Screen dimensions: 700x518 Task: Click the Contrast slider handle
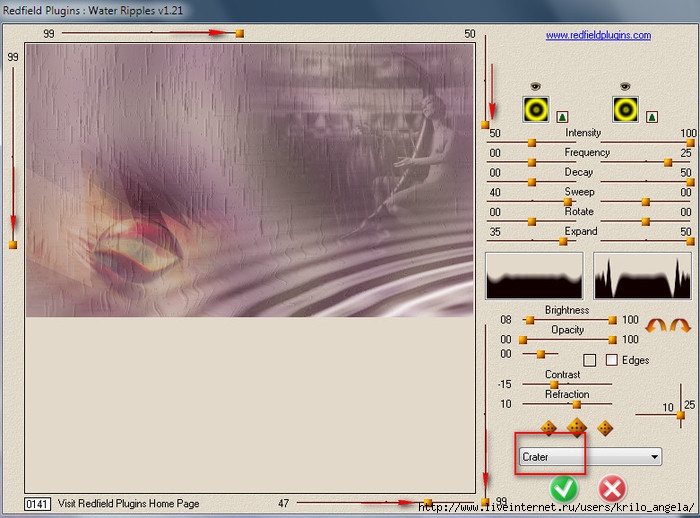click(x=554, y=384)
